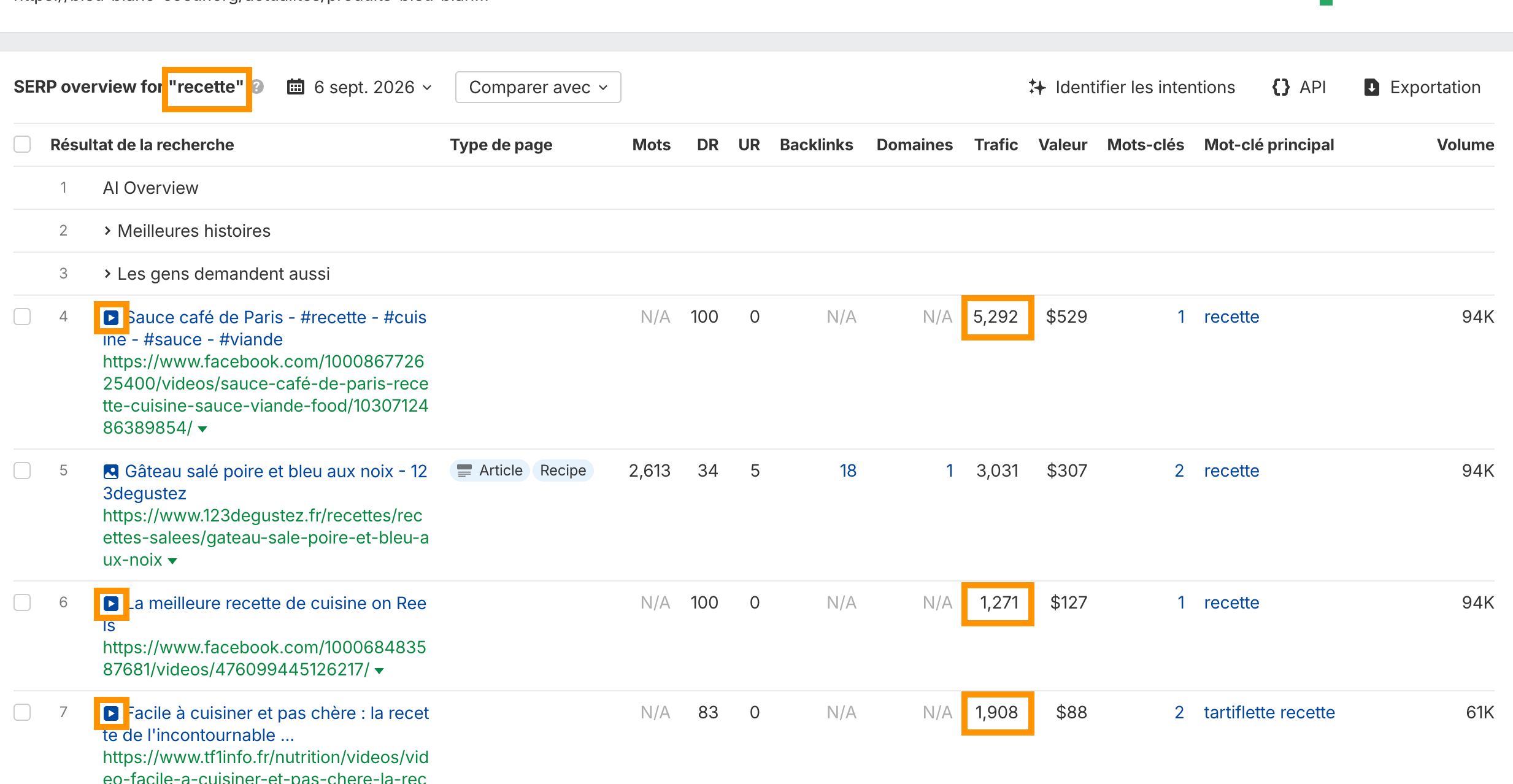Viewport: 1513px width, 784px height.
Task: Click the curly braces API icon
Action: pyautogui.click(x=1280, y=87)
